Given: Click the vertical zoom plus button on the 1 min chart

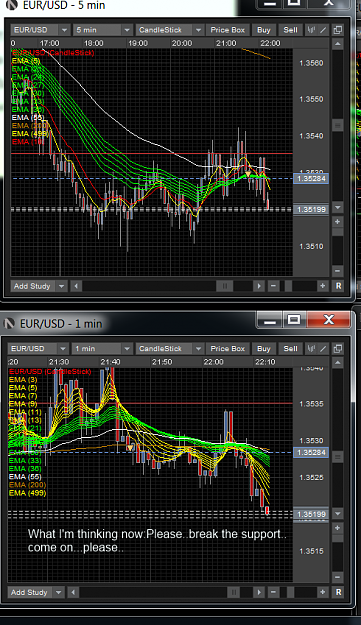Looking at the screenshot, I should coord(337,528).
